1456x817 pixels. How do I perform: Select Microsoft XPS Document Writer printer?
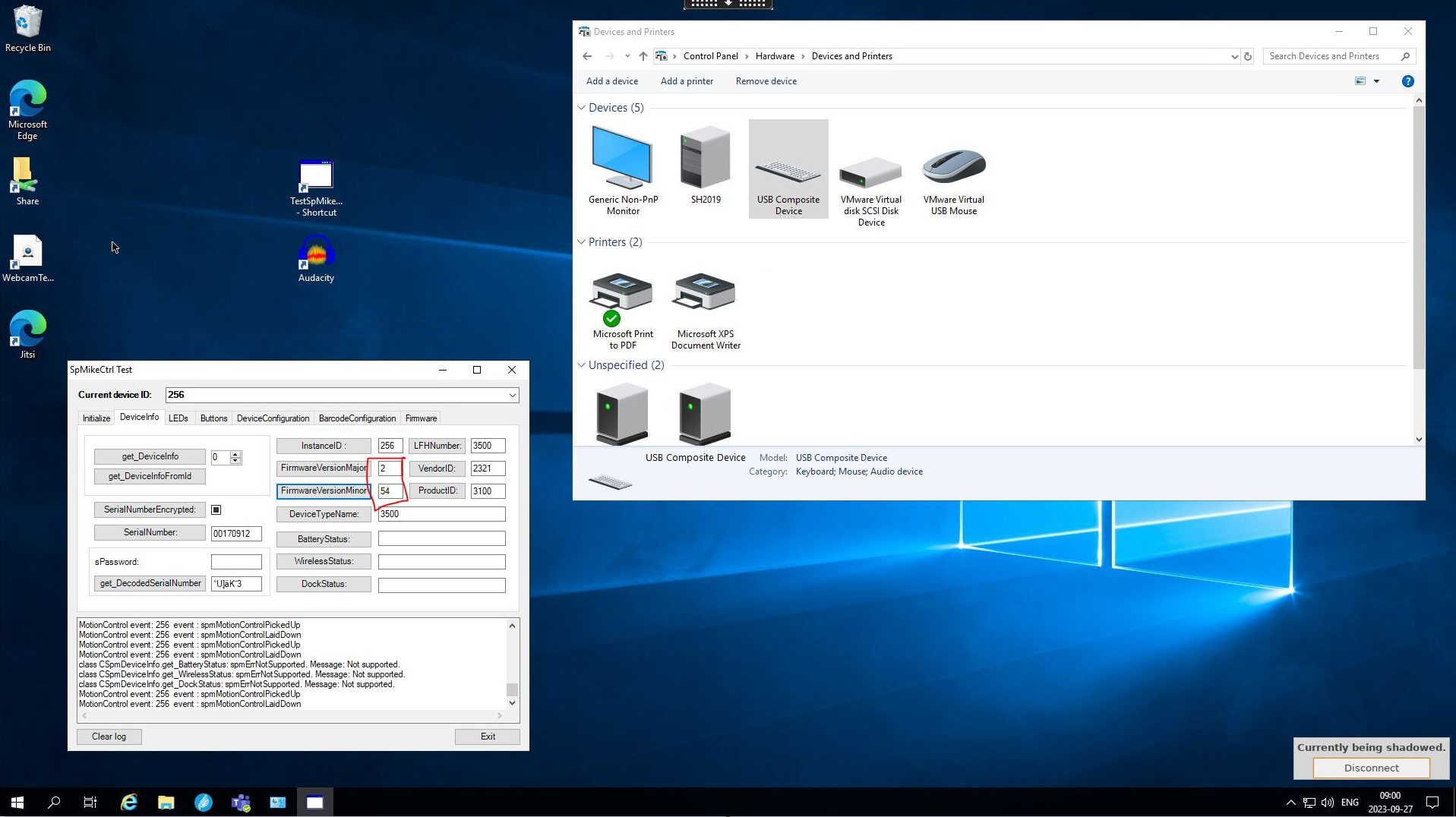coord(705,296)
